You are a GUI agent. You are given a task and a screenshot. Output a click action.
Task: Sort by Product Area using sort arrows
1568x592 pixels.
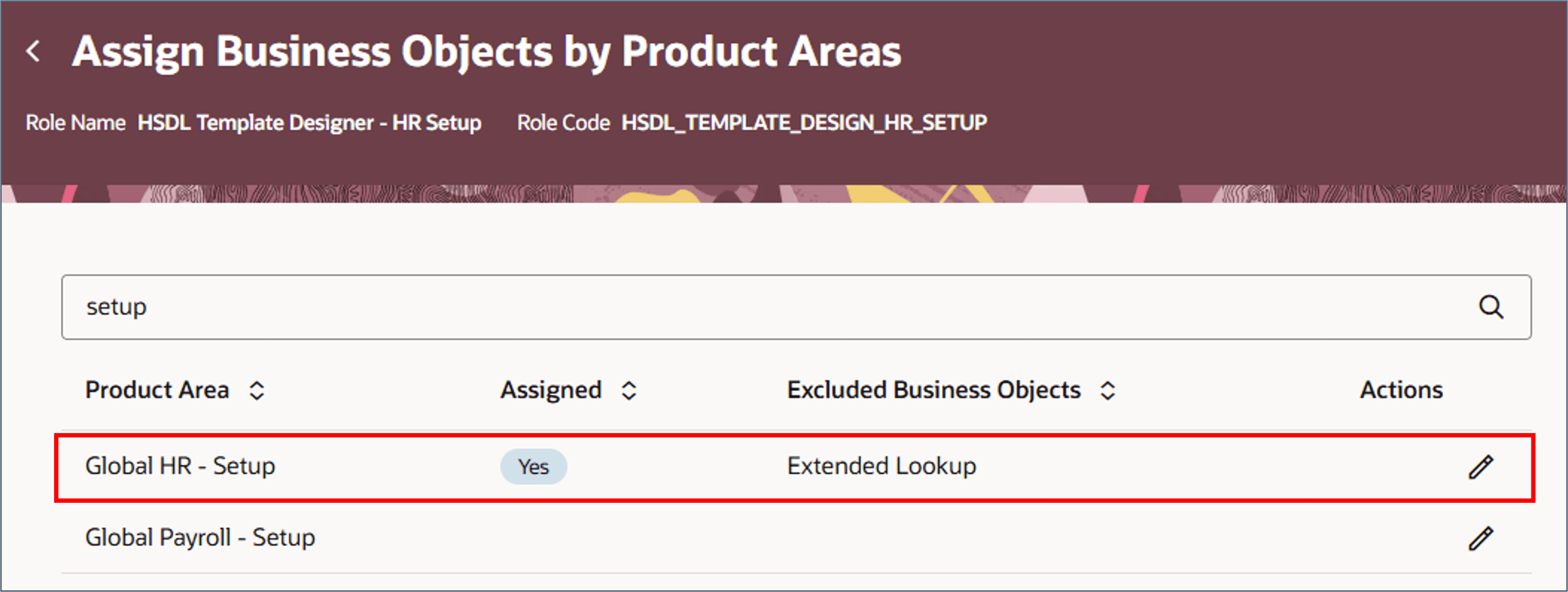[x=257, y=390]
